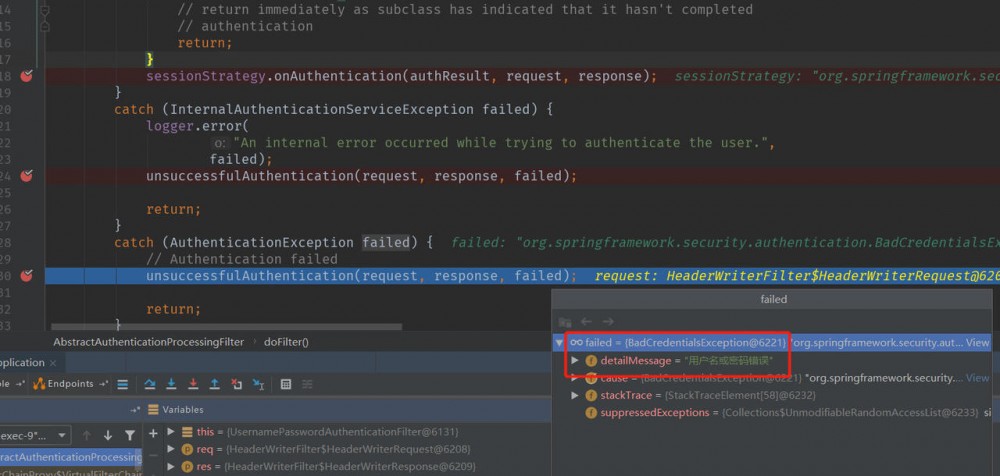The image size is (1000, 476).
Task: Expand the detailMessage field
Action: (x=575, y=361)
